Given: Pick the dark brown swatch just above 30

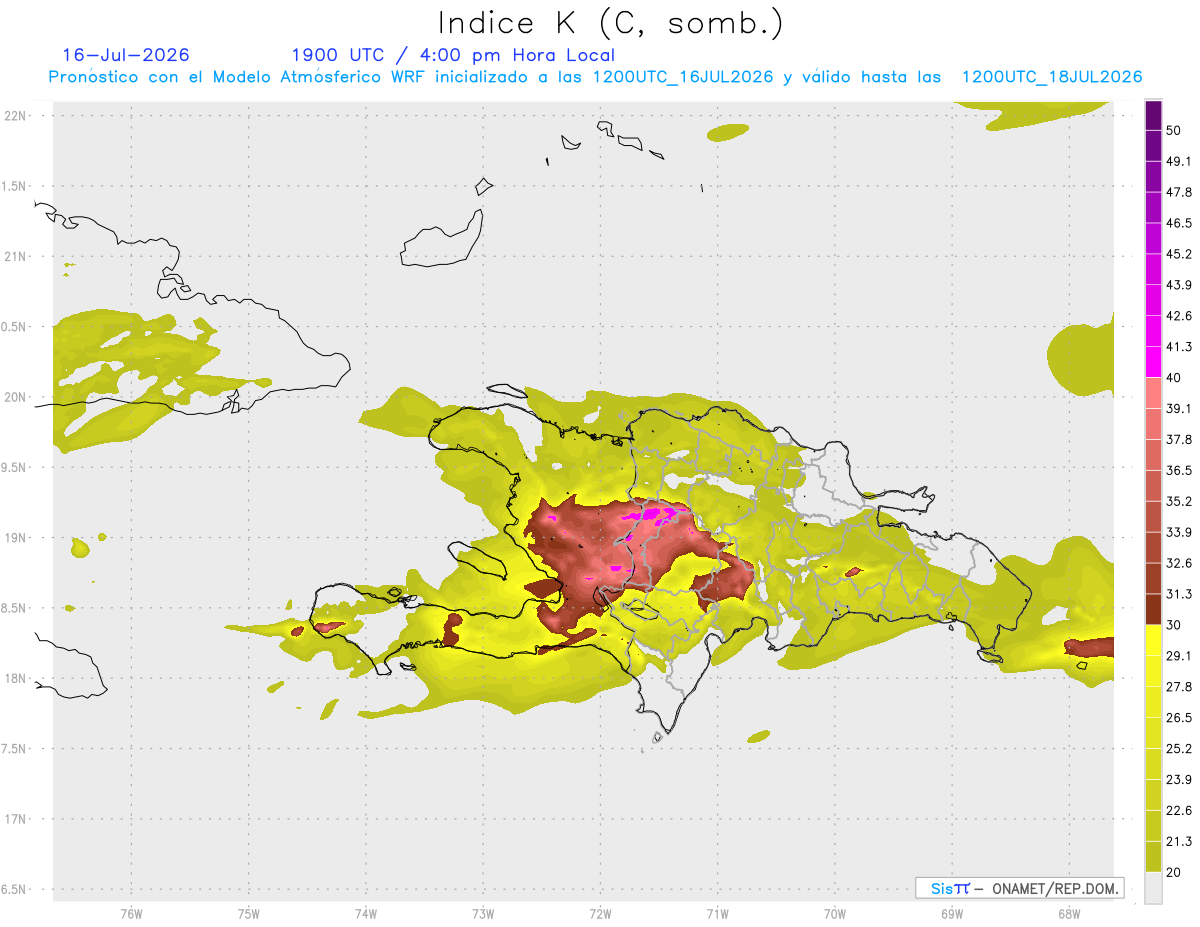Looking at the screenshot, I should pyautogui.click(x=1153, y=609).
